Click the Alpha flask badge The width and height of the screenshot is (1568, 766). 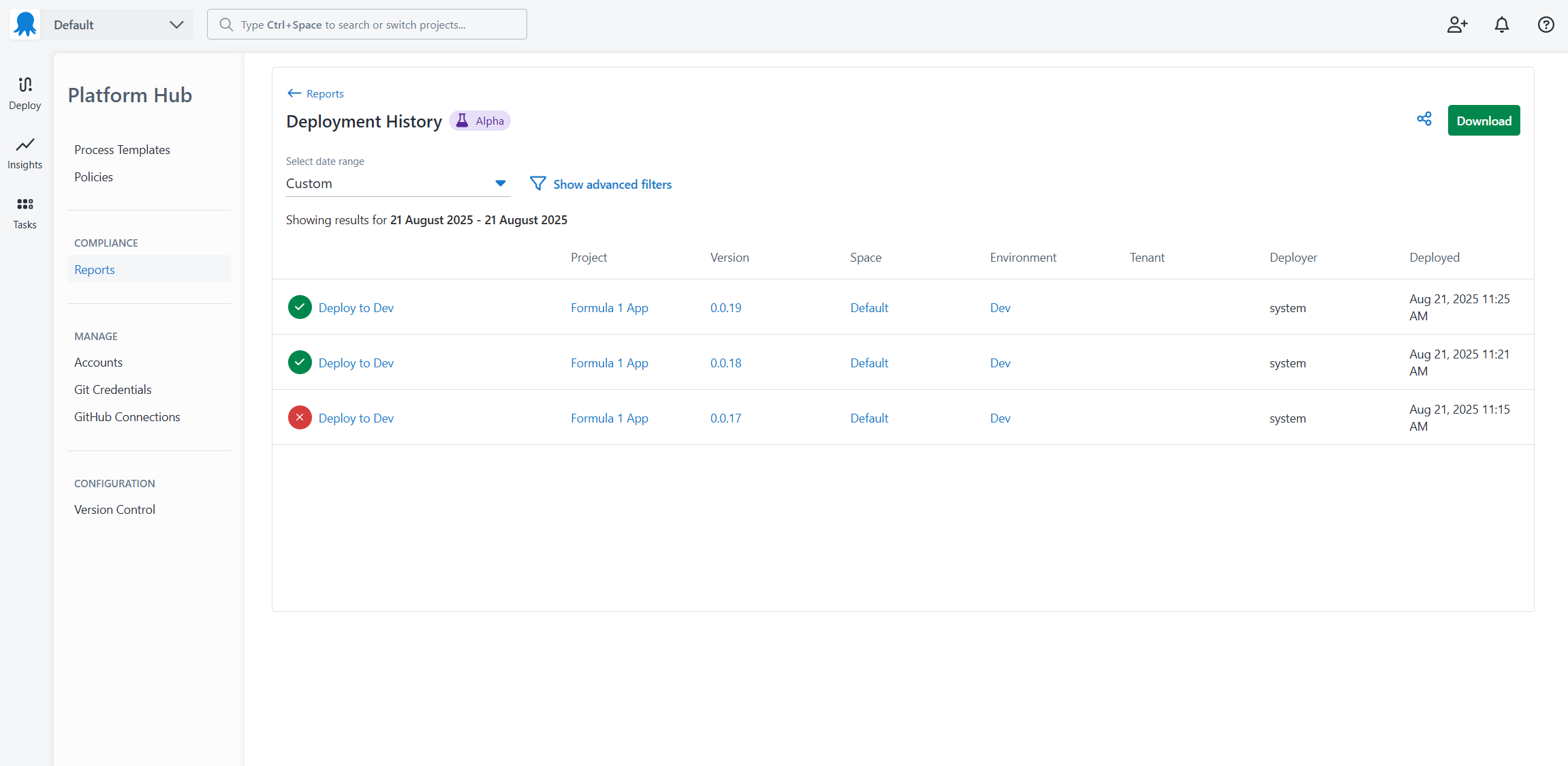point(480,121)
